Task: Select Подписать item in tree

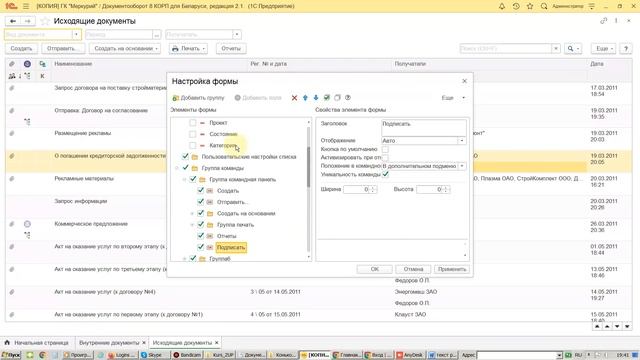Action: pyautogui.click(x=231, y=247)
